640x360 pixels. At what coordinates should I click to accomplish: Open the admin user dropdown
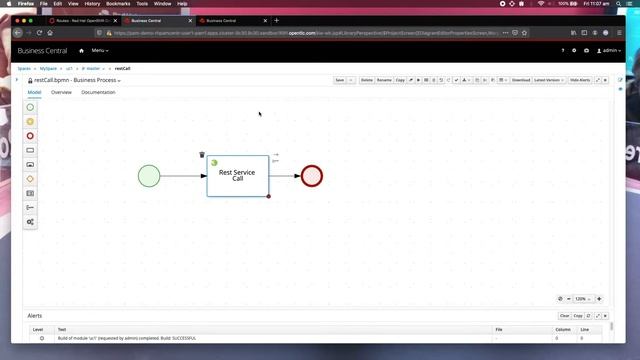(x=609, y=51)
